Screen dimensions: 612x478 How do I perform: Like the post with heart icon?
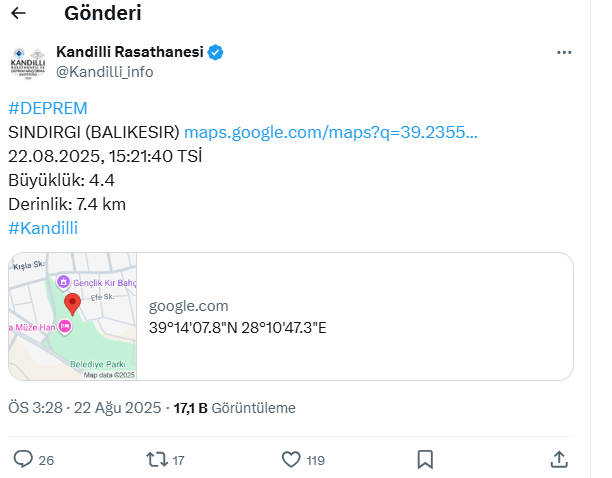click(x=291, y=460)
